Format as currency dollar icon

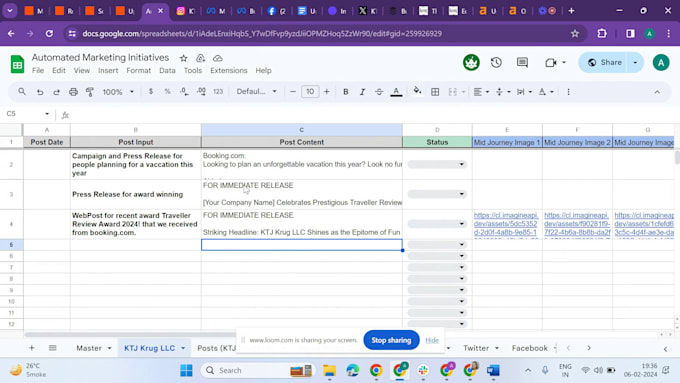[150, 92]
